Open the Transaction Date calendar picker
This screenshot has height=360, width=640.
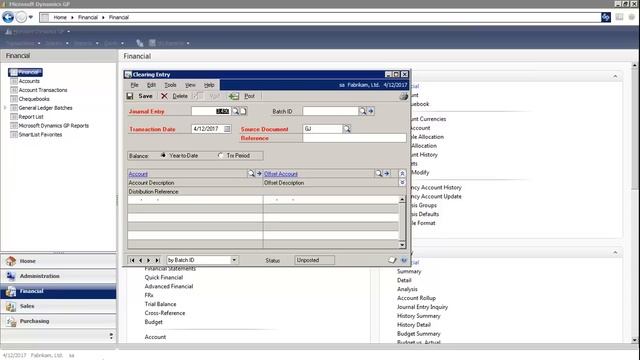point(227,129)
